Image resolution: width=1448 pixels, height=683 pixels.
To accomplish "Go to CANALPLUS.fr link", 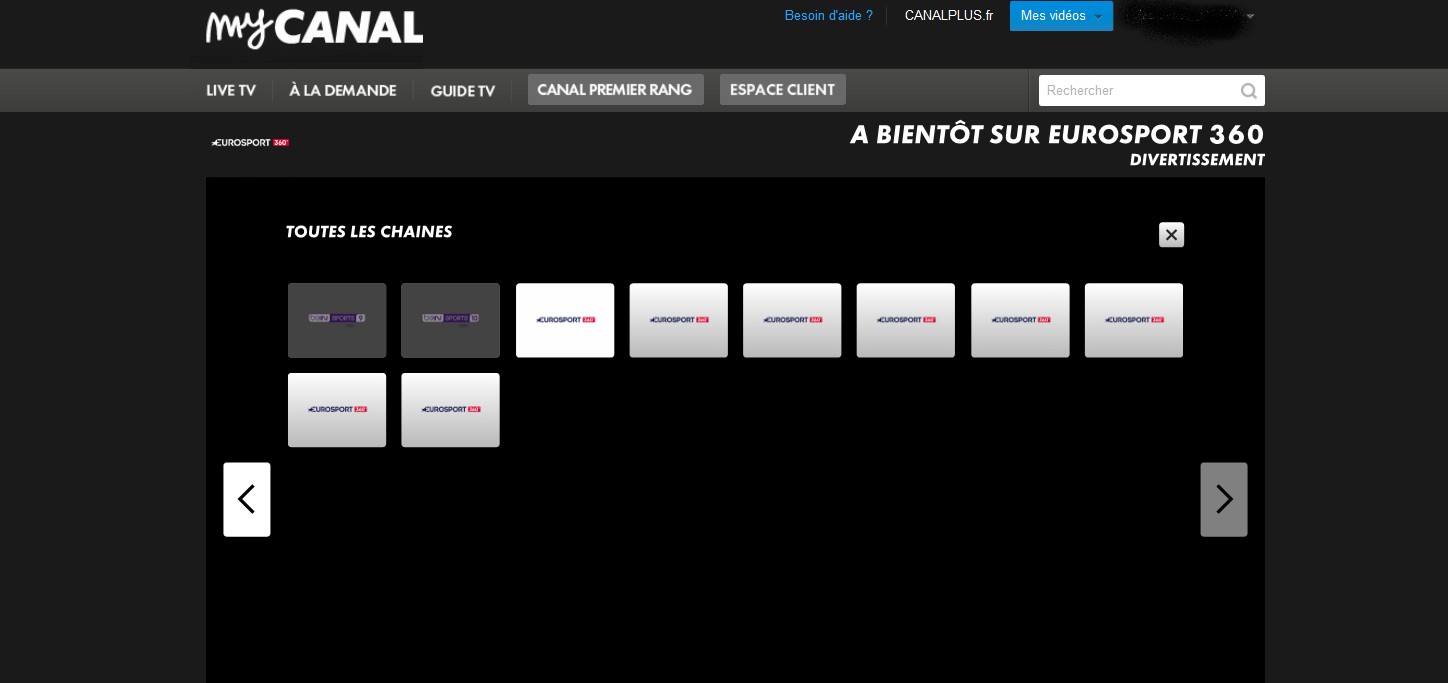I will [948, 16].
